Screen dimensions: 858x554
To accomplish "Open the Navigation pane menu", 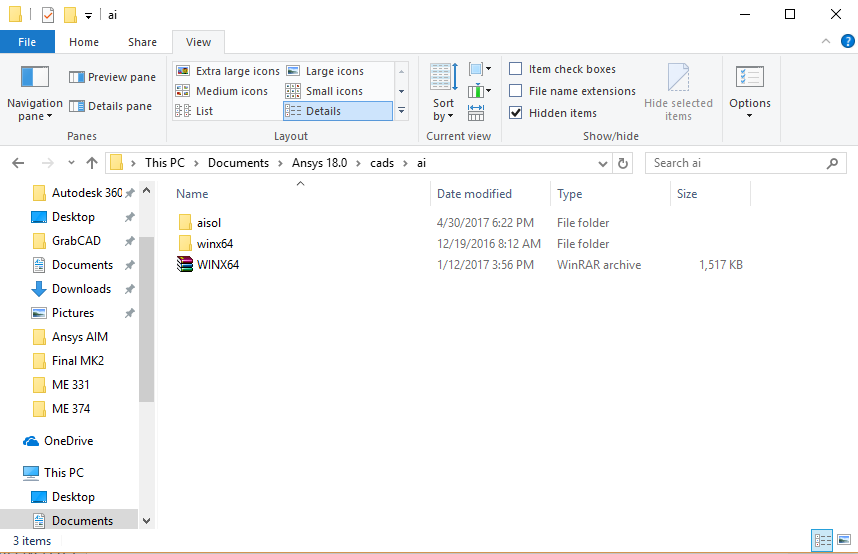I will [34, 93].
